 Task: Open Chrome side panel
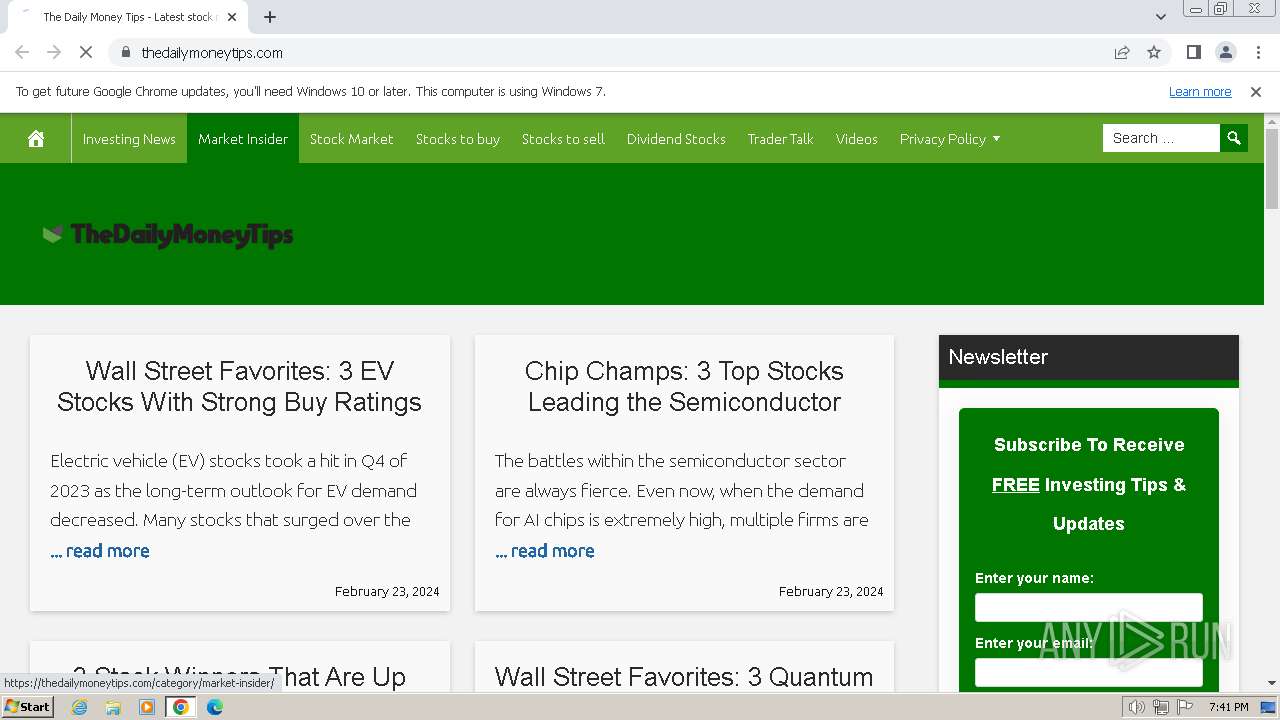(1193, 52)
